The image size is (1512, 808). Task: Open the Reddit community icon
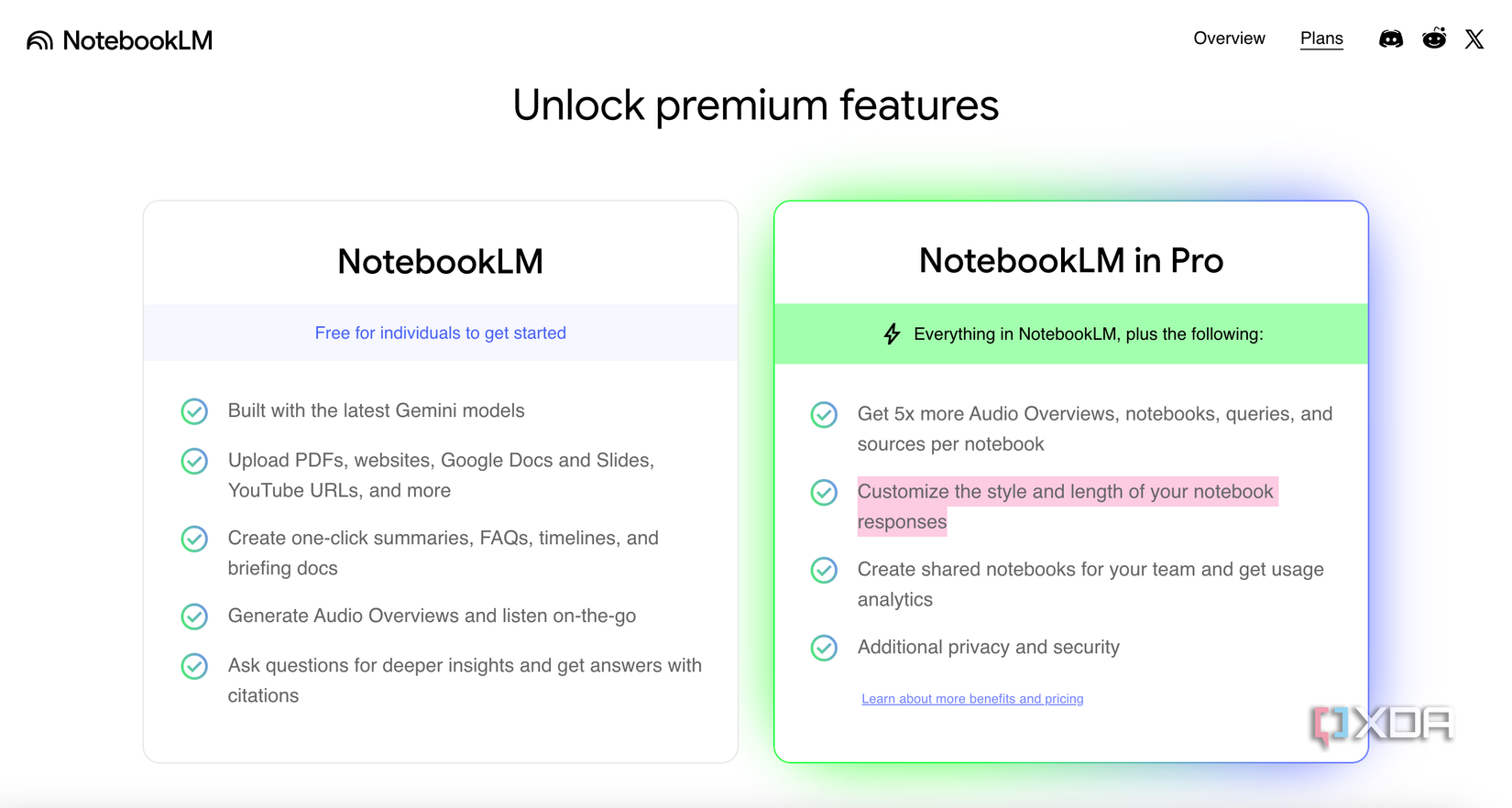1434,38
